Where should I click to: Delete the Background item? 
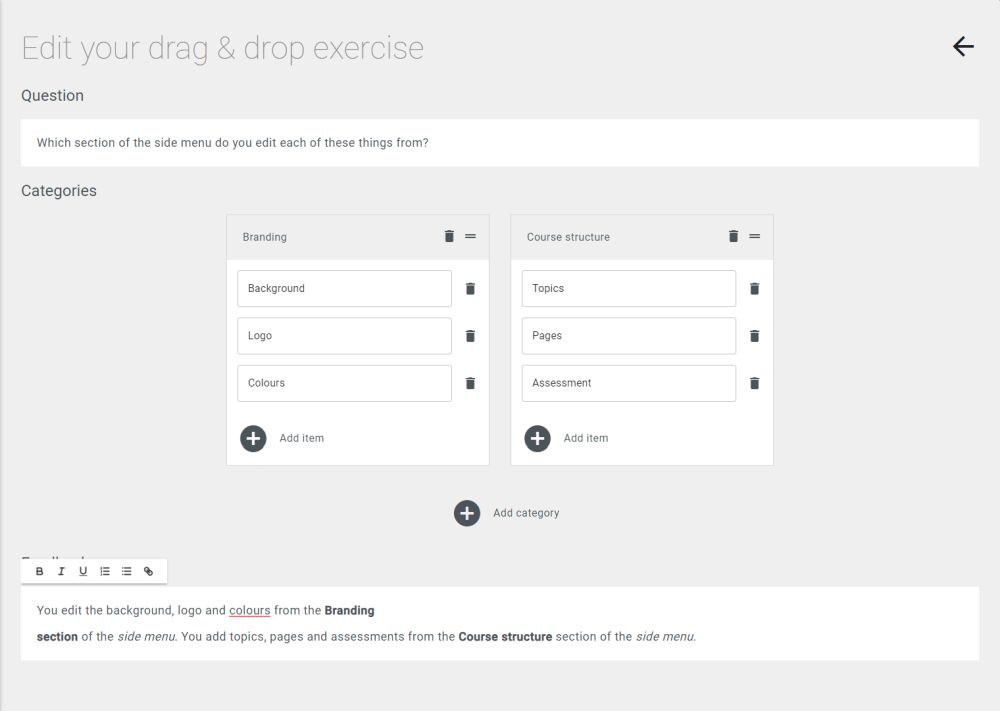470,288
